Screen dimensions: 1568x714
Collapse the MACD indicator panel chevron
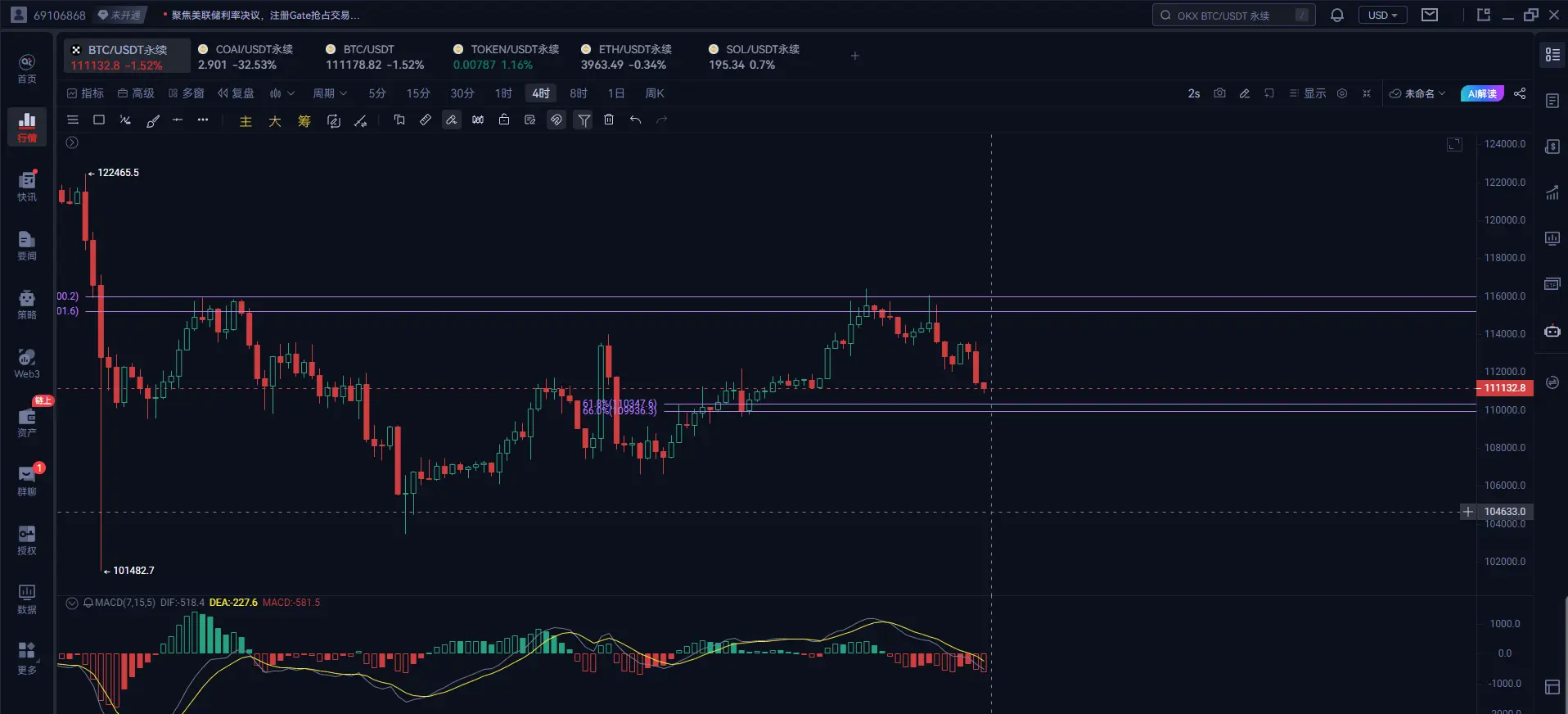(72, 603)
